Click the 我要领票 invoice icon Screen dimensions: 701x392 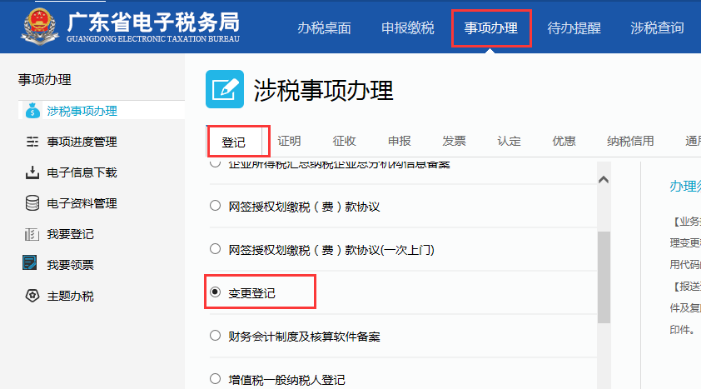(x=30, y=263)
